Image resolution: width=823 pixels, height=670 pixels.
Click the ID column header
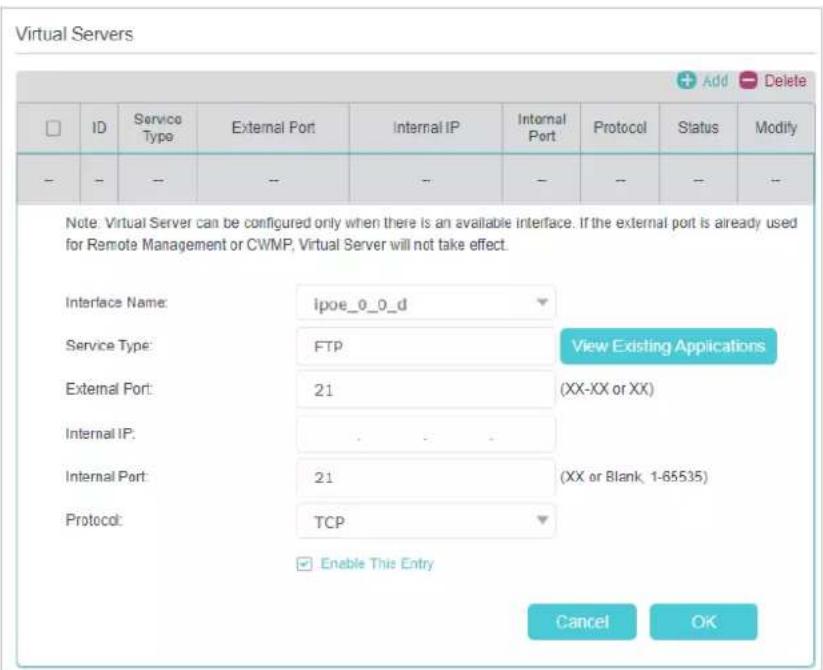point(99,127)
